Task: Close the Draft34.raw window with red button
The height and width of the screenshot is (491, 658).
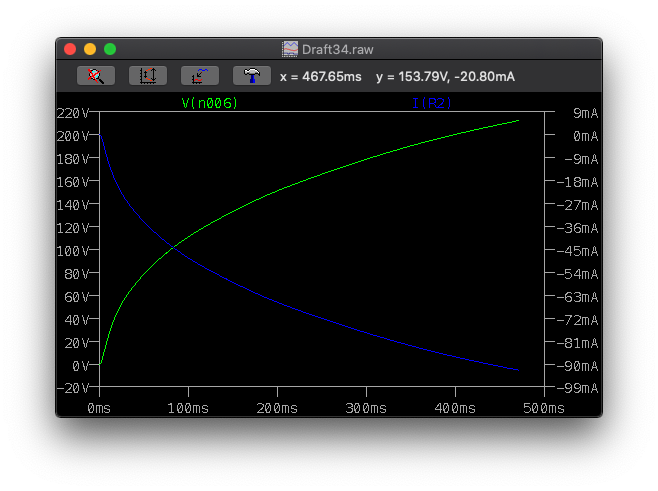Action: click(70, 49)
